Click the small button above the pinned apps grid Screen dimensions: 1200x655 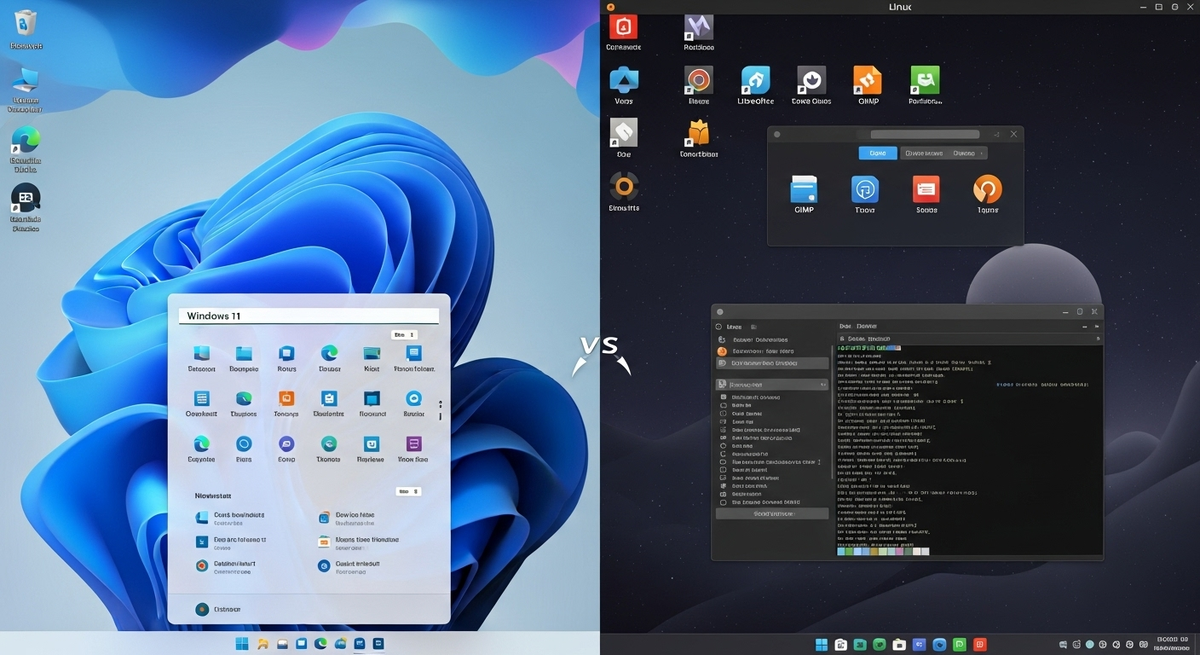click(404, 335)
